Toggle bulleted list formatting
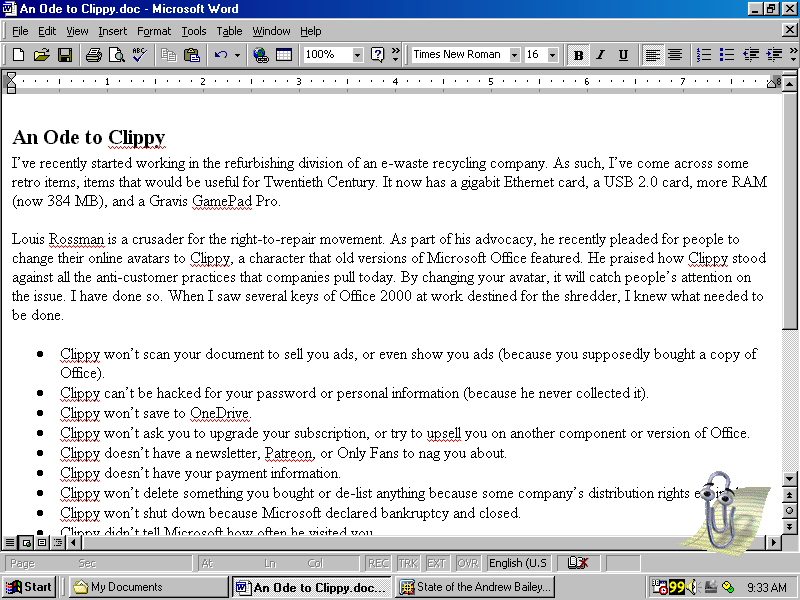The height and width of the screenshot is (600, 800). point(727,55)
